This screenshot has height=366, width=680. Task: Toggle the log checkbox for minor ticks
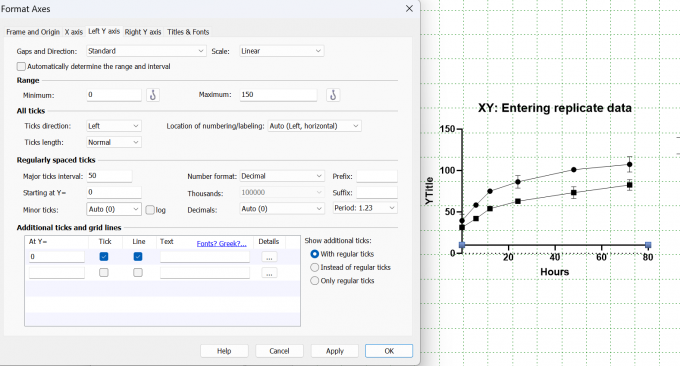click(150, 210)
